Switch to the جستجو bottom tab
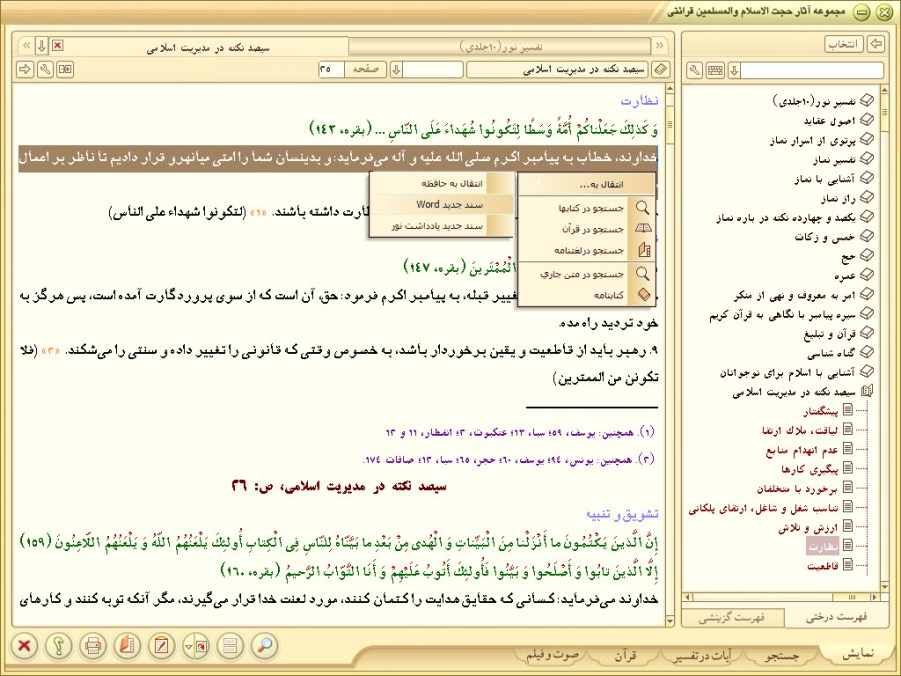The width and height of the screenshot is (901, 676). point(781,655)
